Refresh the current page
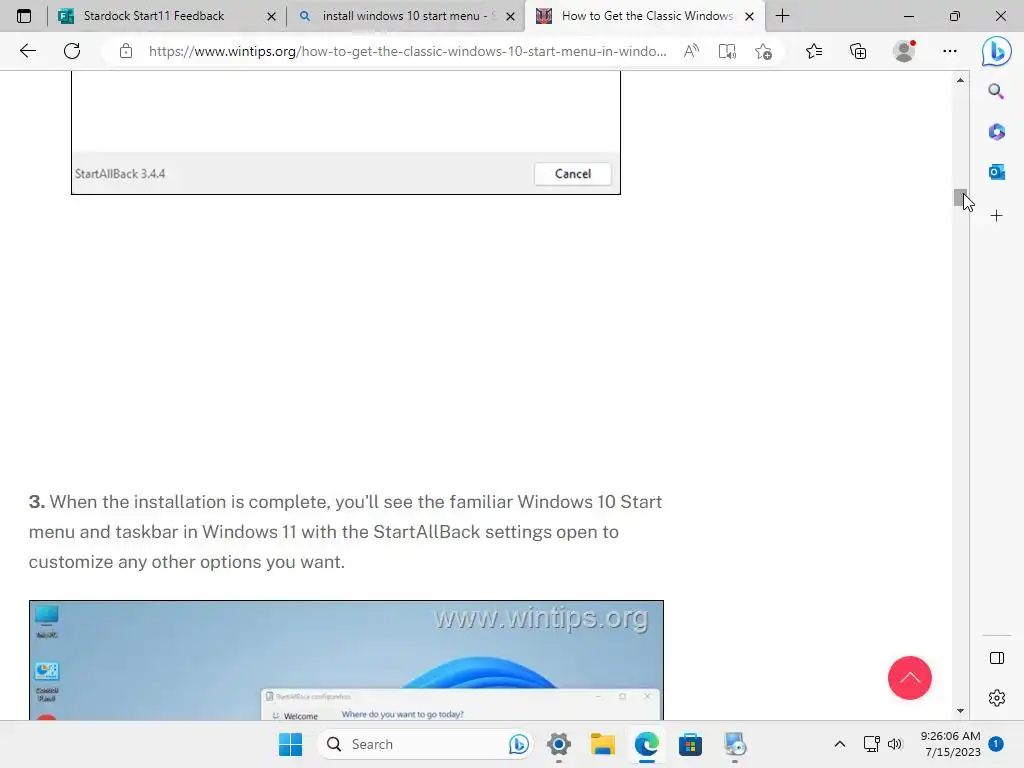The height and width of the screenshot is (768, 1024). click(72, 51)
